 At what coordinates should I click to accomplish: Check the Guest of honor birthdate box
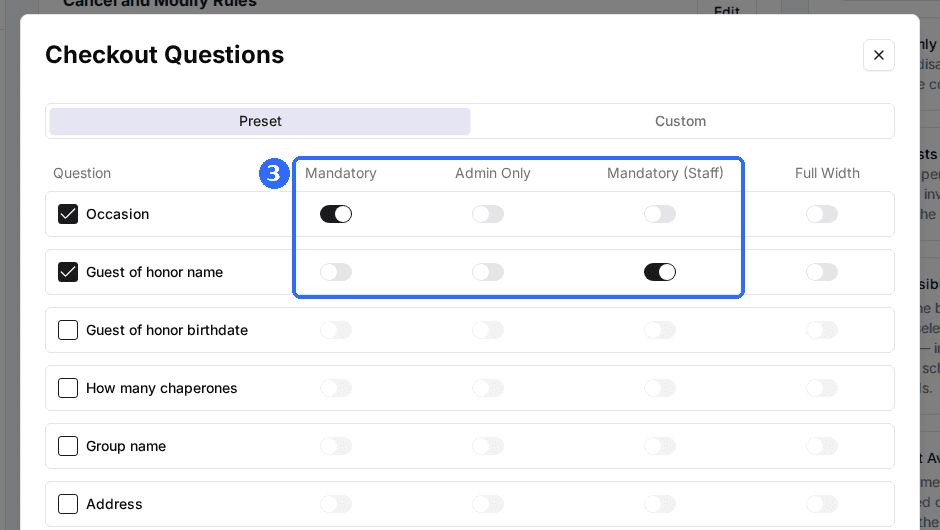coord(68,330)
